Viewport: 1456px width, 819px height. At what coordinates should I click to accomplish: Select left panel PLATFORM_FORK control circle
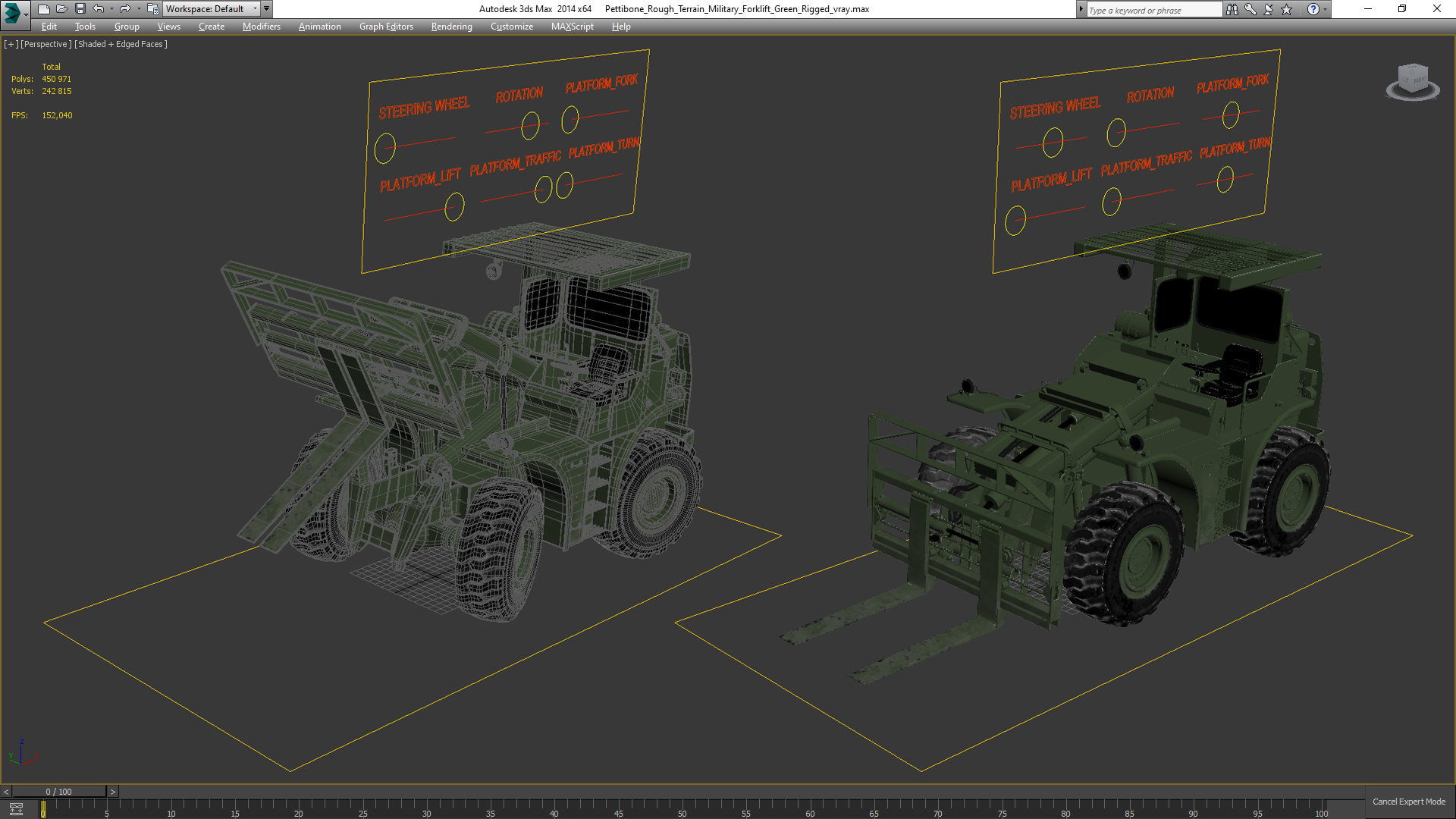point(570,118)
